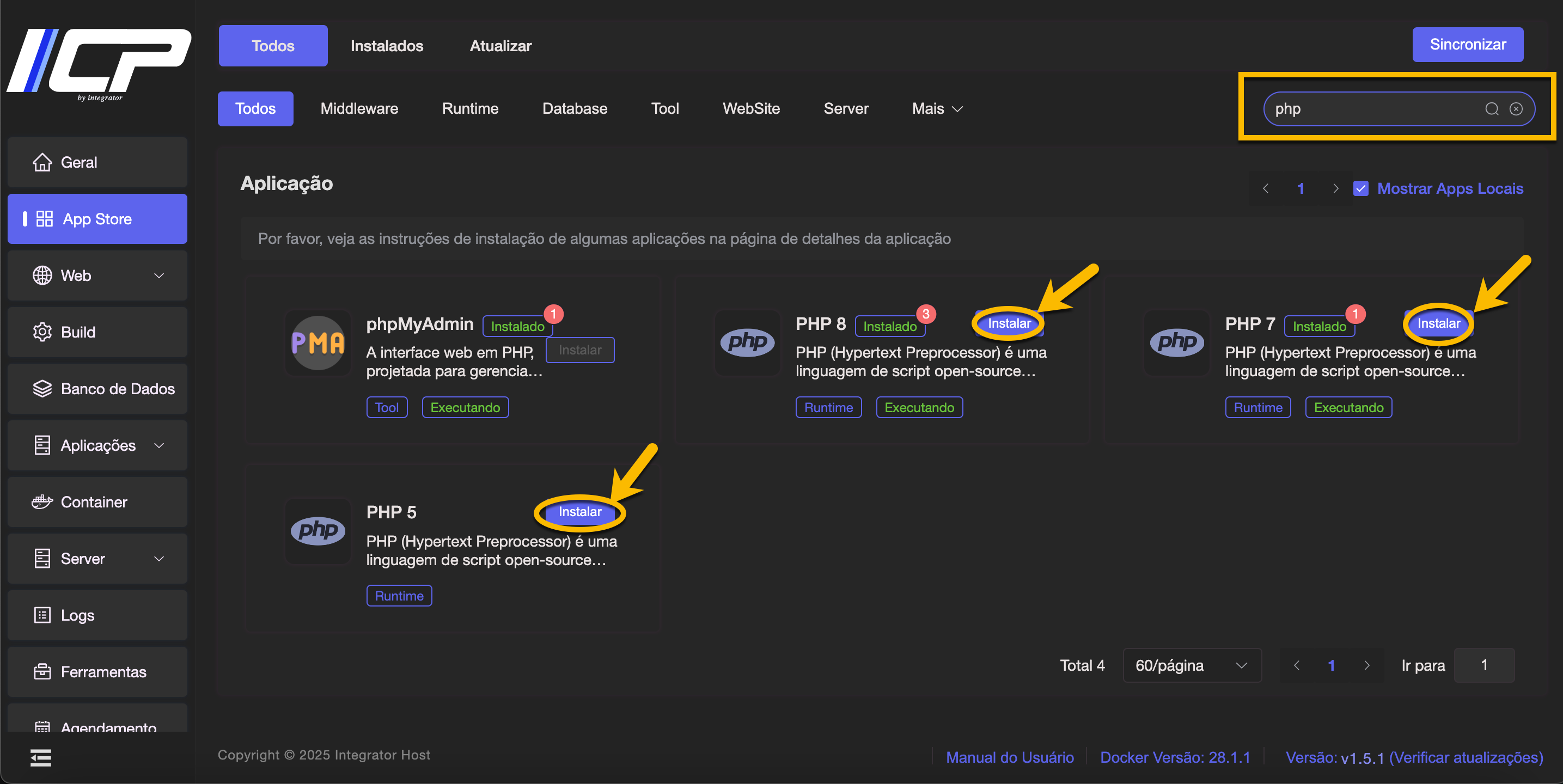Switch to the Instalados tab
Screen dimensions: 1563x784
(387, 46)
